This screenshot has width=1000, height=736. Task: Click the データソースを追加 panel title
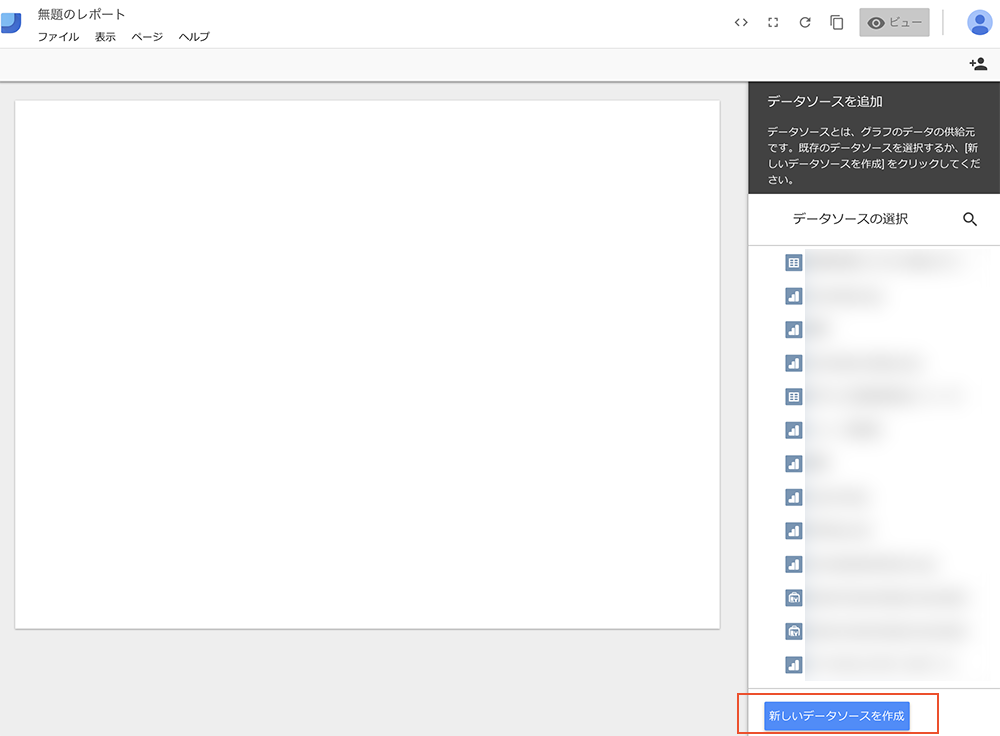tap(825, 101)
